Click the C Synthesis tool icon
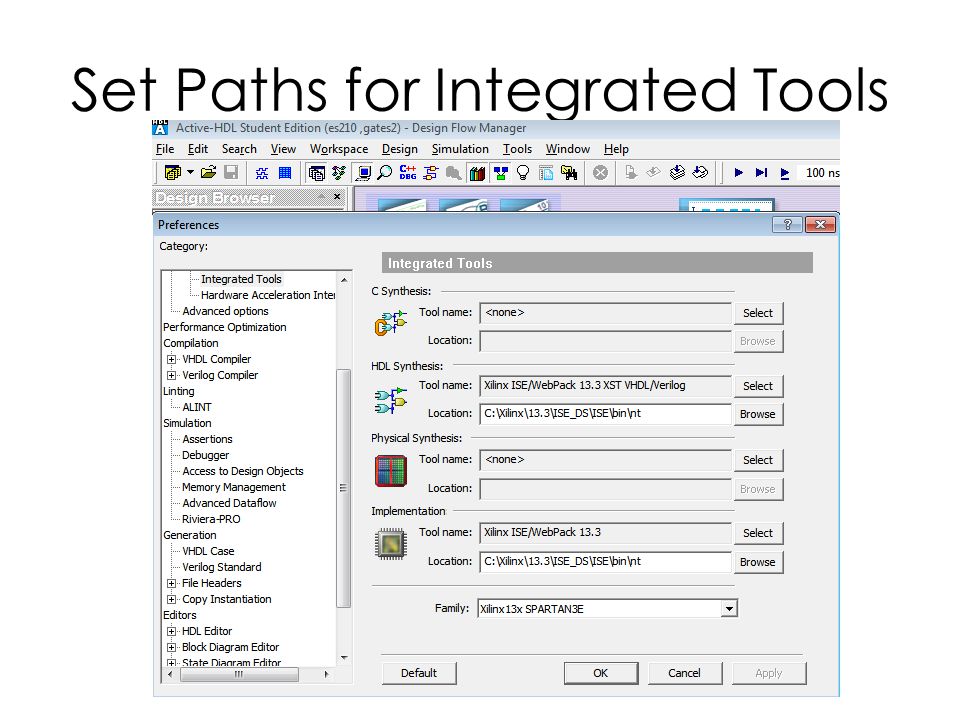This screenshot has height=720, width=960. pos(391,323)
